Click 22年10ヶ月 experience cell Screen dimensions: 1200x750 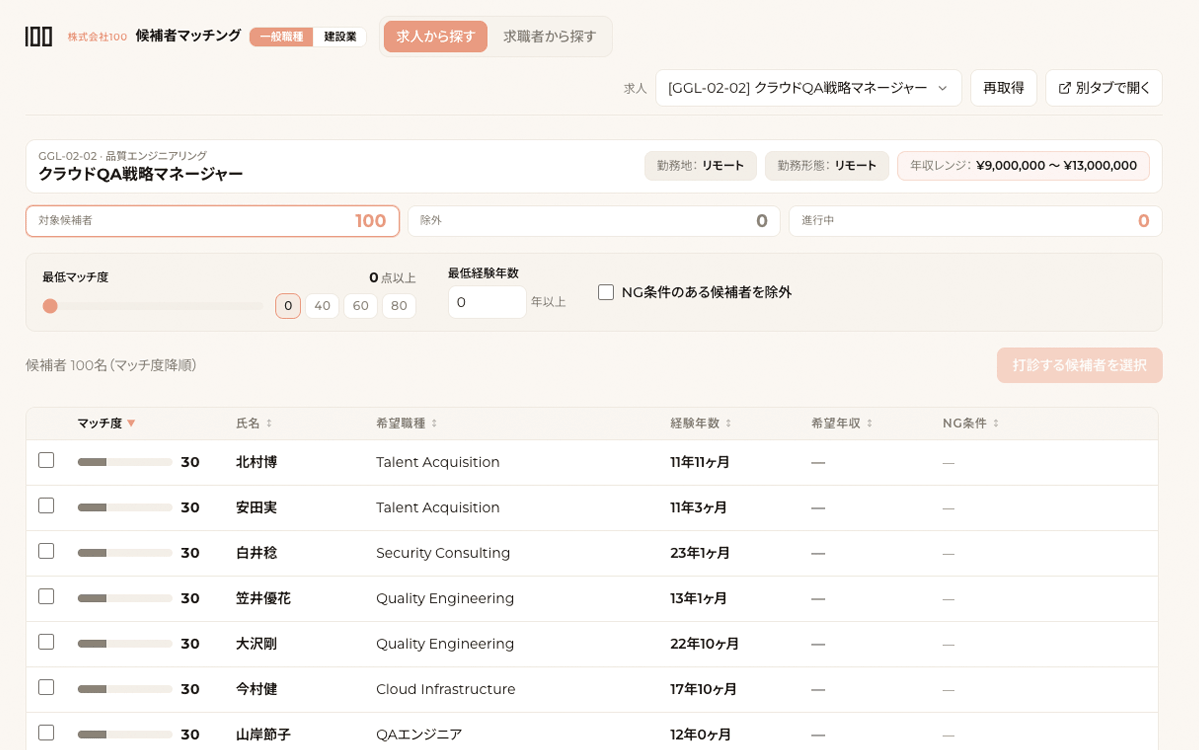(705, 644)
